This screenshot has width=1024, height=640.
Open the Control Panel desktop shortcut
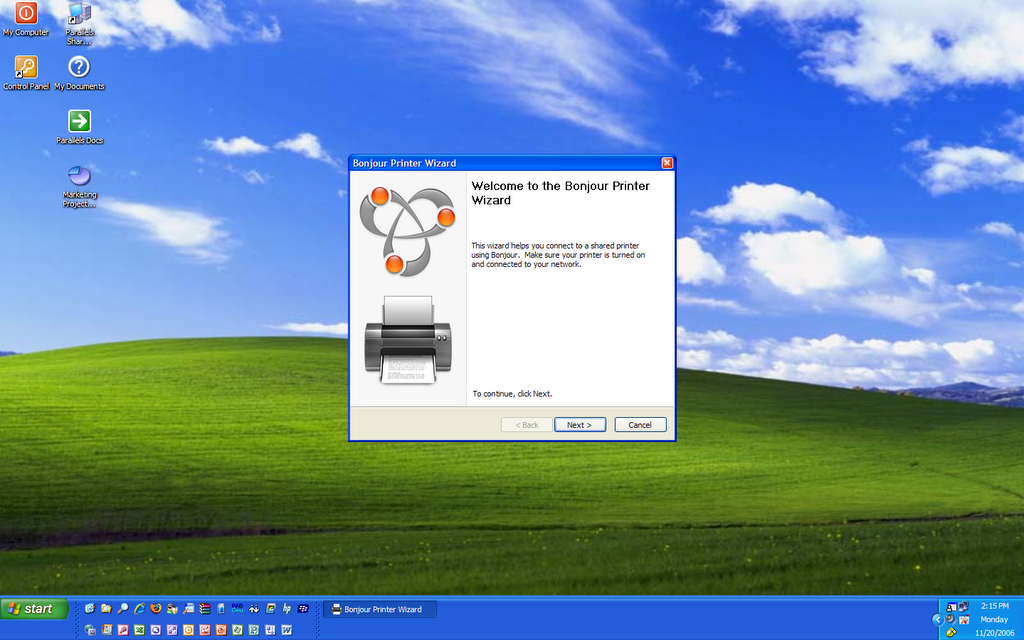(x=26, y=72)
